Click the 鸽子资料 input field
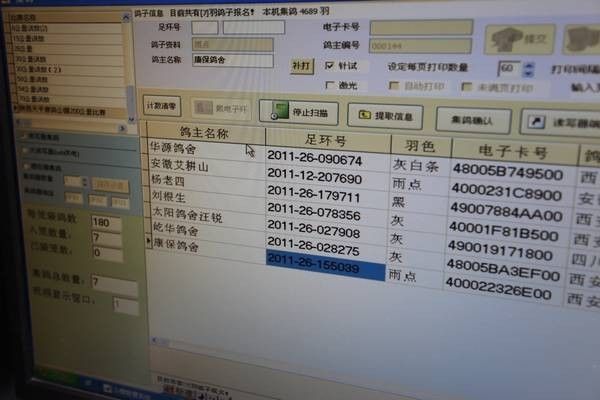The width and height of the screenshot is (600, 400). coord(233,44)
